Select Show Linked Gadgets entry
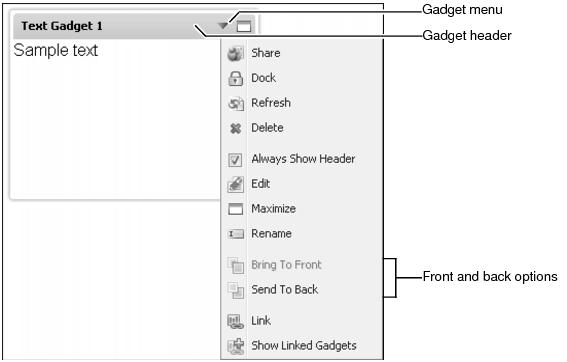 point(301,346)
